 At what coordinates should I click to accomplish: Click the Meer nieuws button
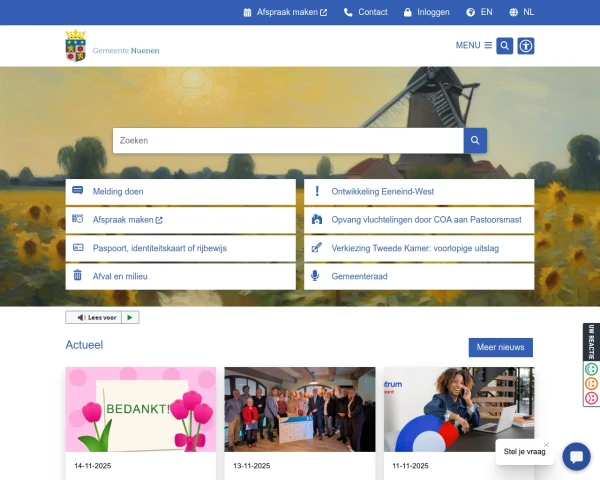pos(501,348)
